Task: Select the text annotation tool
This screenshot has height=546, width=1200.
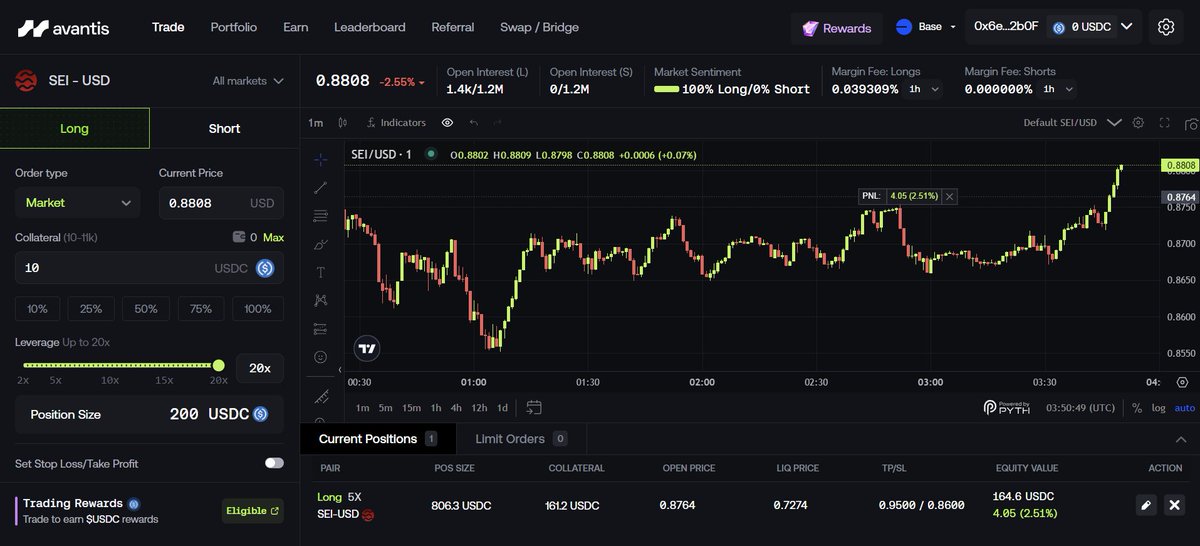Action: [x=320, y=272]
